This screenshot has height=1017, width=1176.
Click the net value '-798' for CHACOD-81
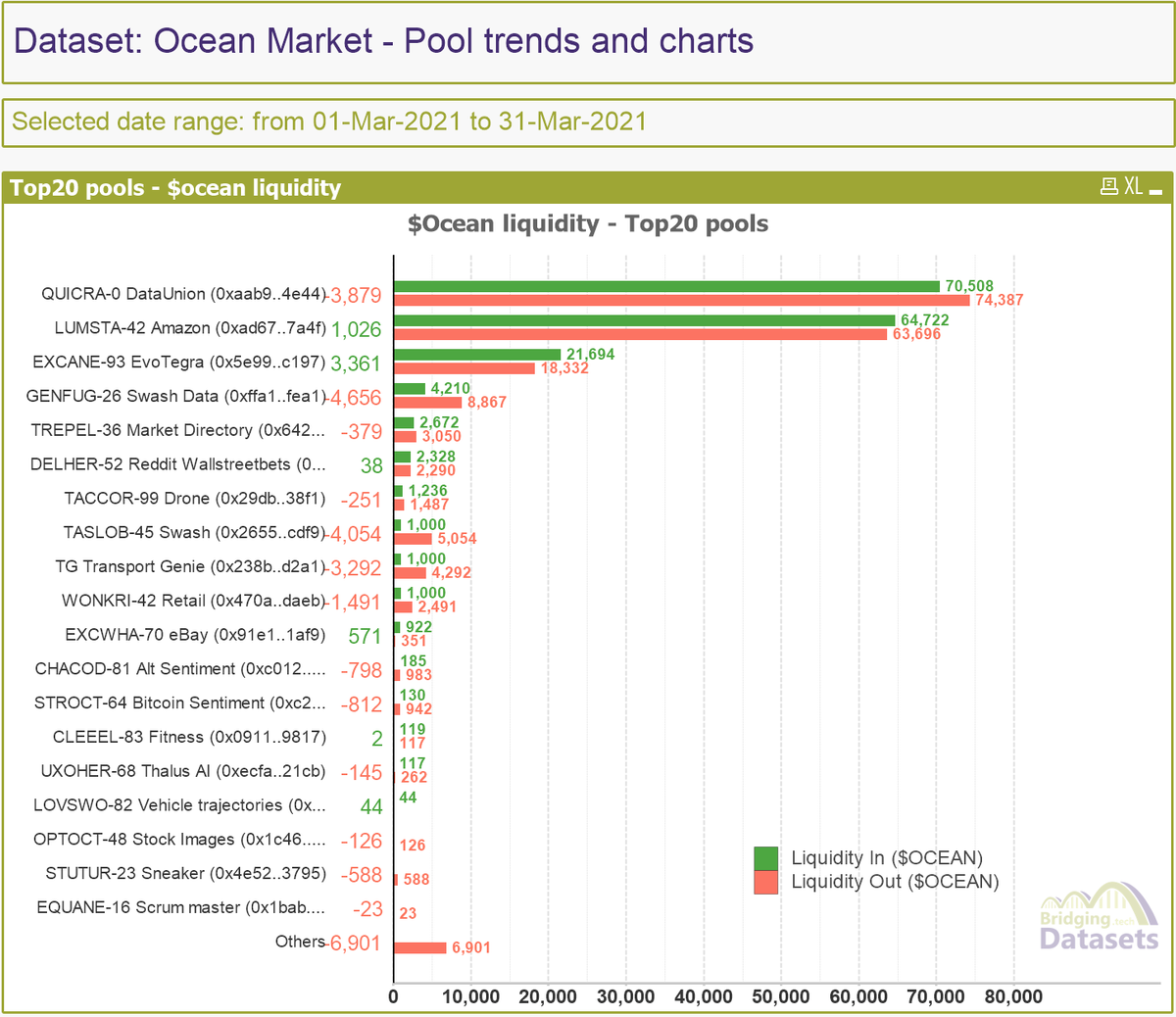coord(361,670)
